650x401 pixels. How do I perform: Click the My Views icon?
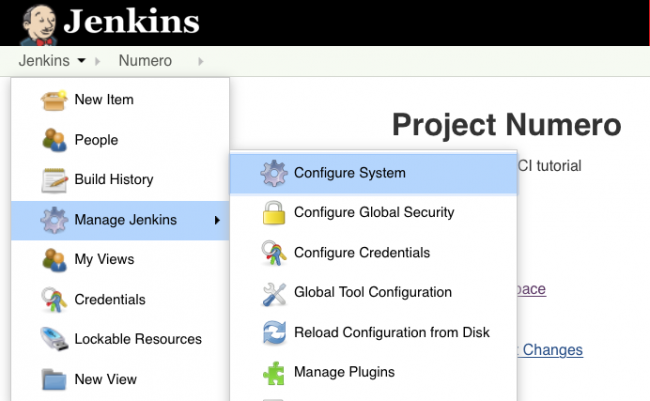coord(54,260)
